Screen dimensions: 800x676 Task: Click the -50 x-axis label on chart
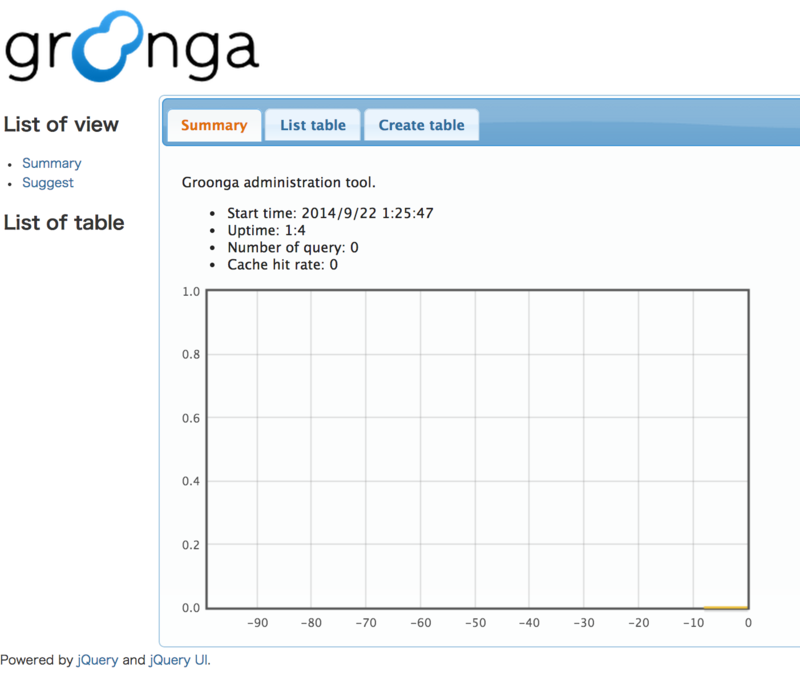475,622
